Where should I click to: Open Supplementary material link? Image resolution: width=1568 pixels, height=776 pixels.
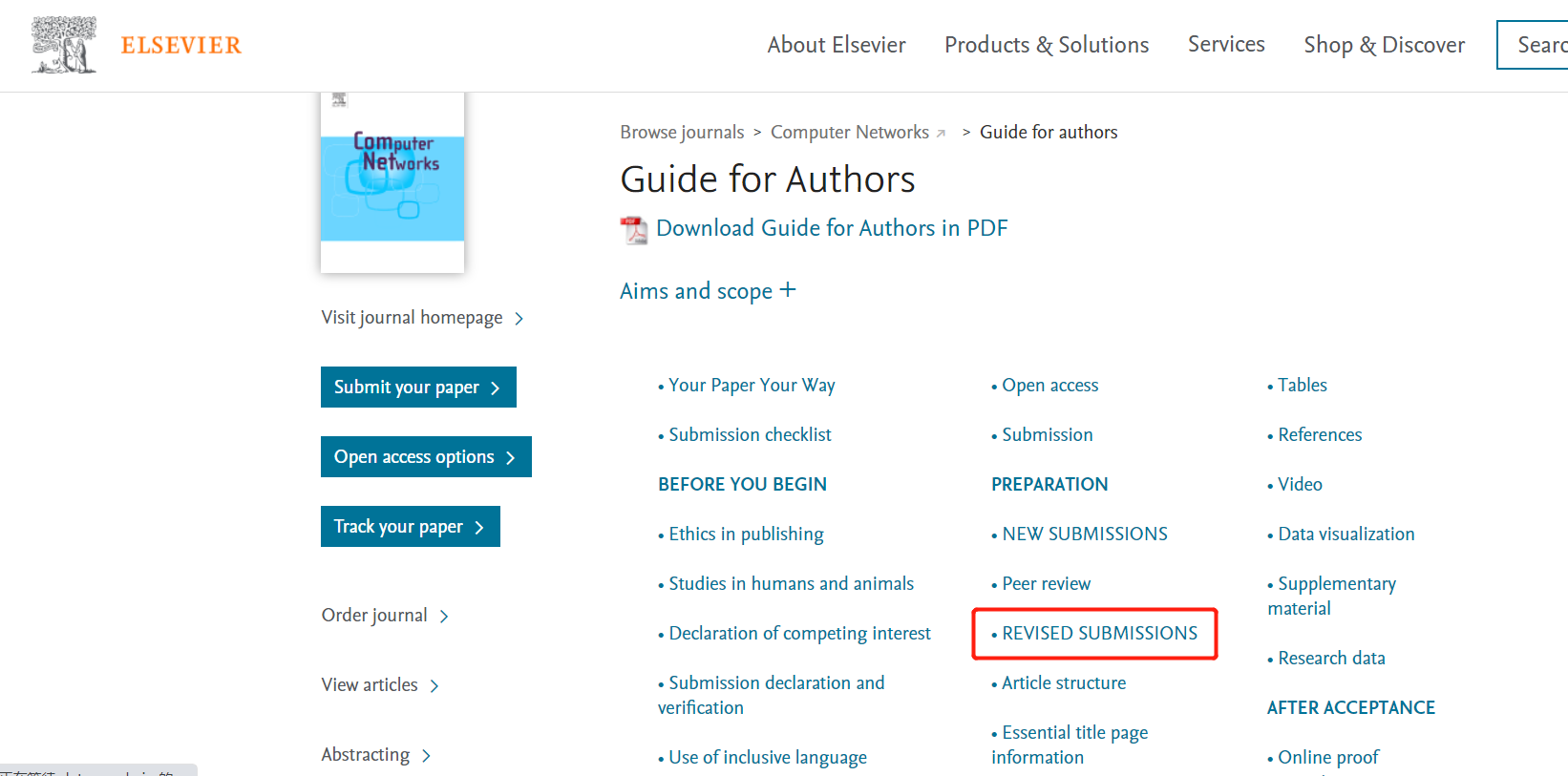point(1332,597)
